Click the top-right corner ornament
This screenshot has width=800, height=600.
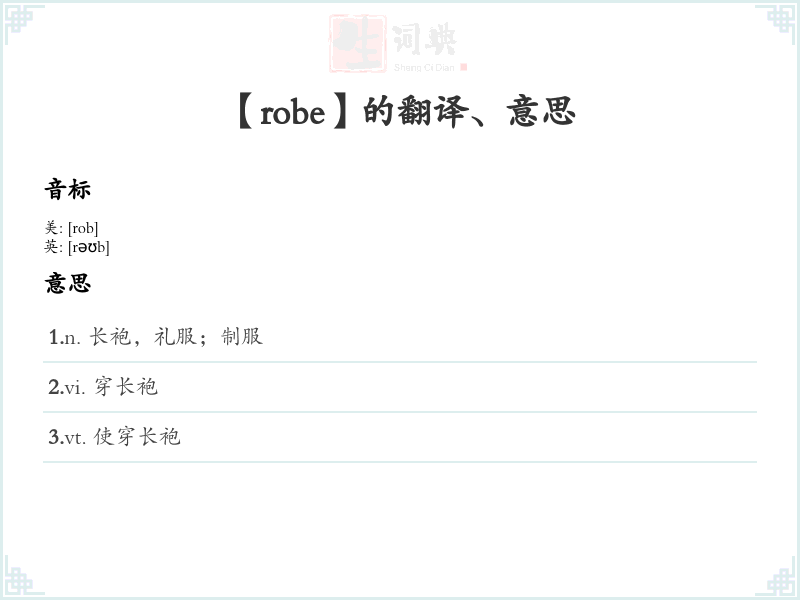pyautogui.click(x=776, y=24)
